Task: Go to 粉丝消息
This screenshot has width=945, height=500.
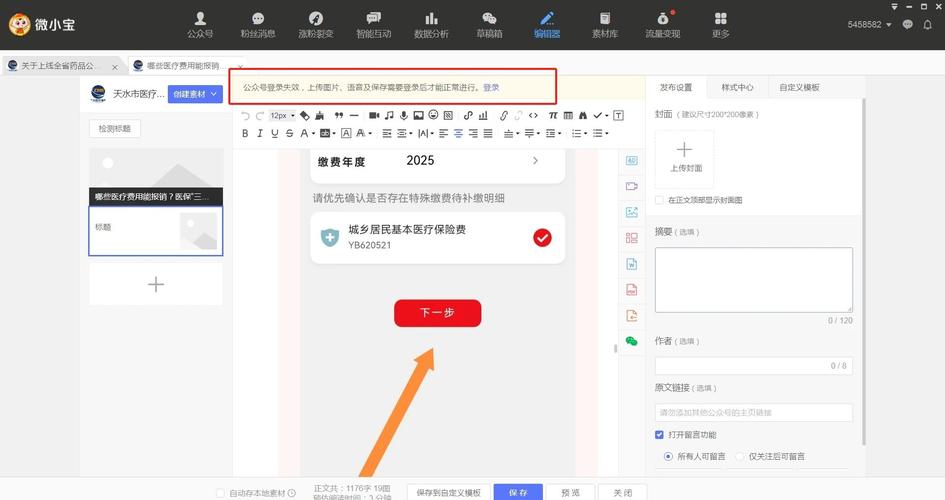Action: coord(258,25)
